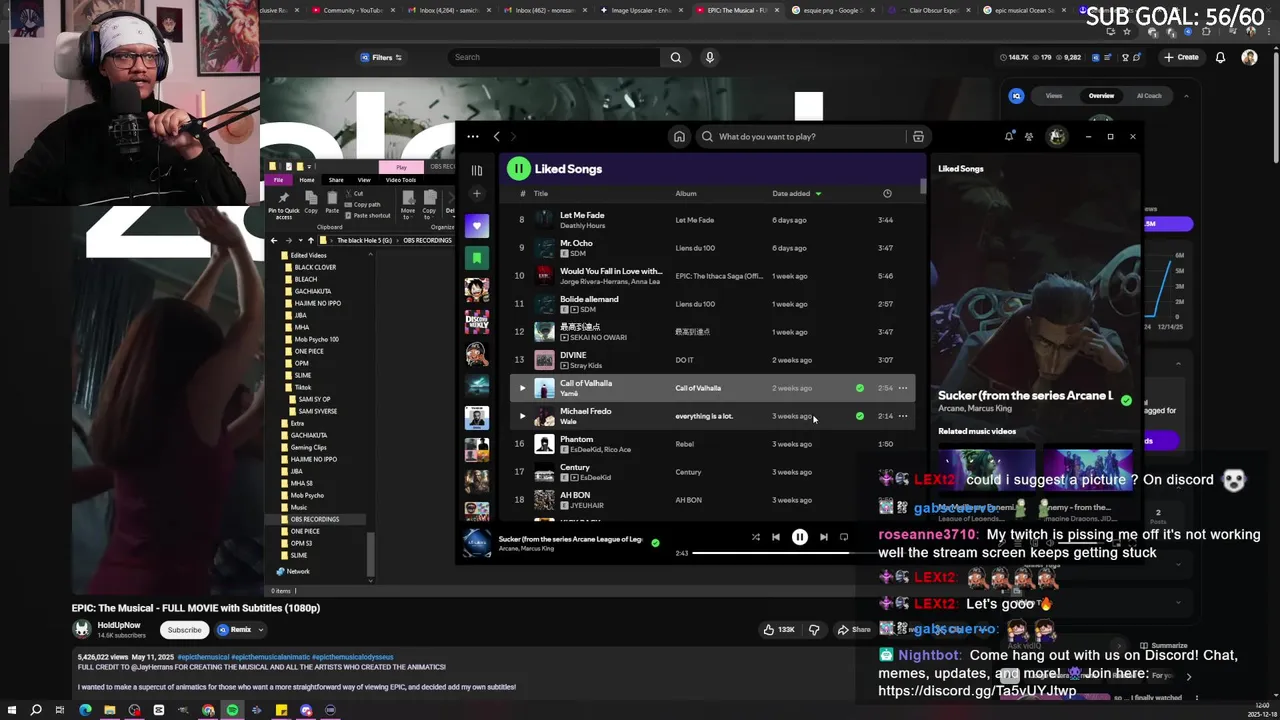Subscribe to the HoldUpNow channel
1280x720 pixels.
click(184, 630)
